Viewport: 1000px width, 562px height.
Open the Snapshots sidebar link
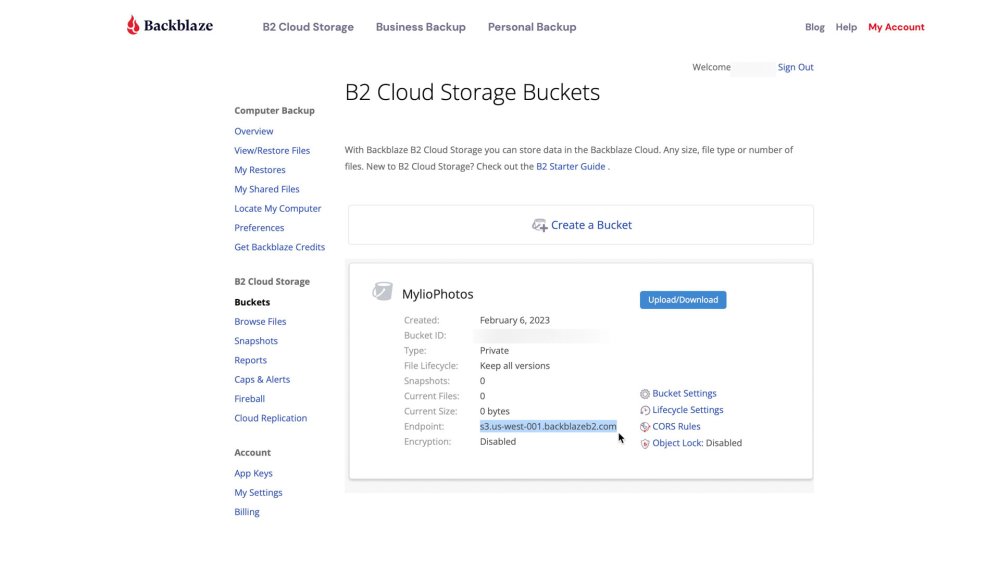coord(256,341)
